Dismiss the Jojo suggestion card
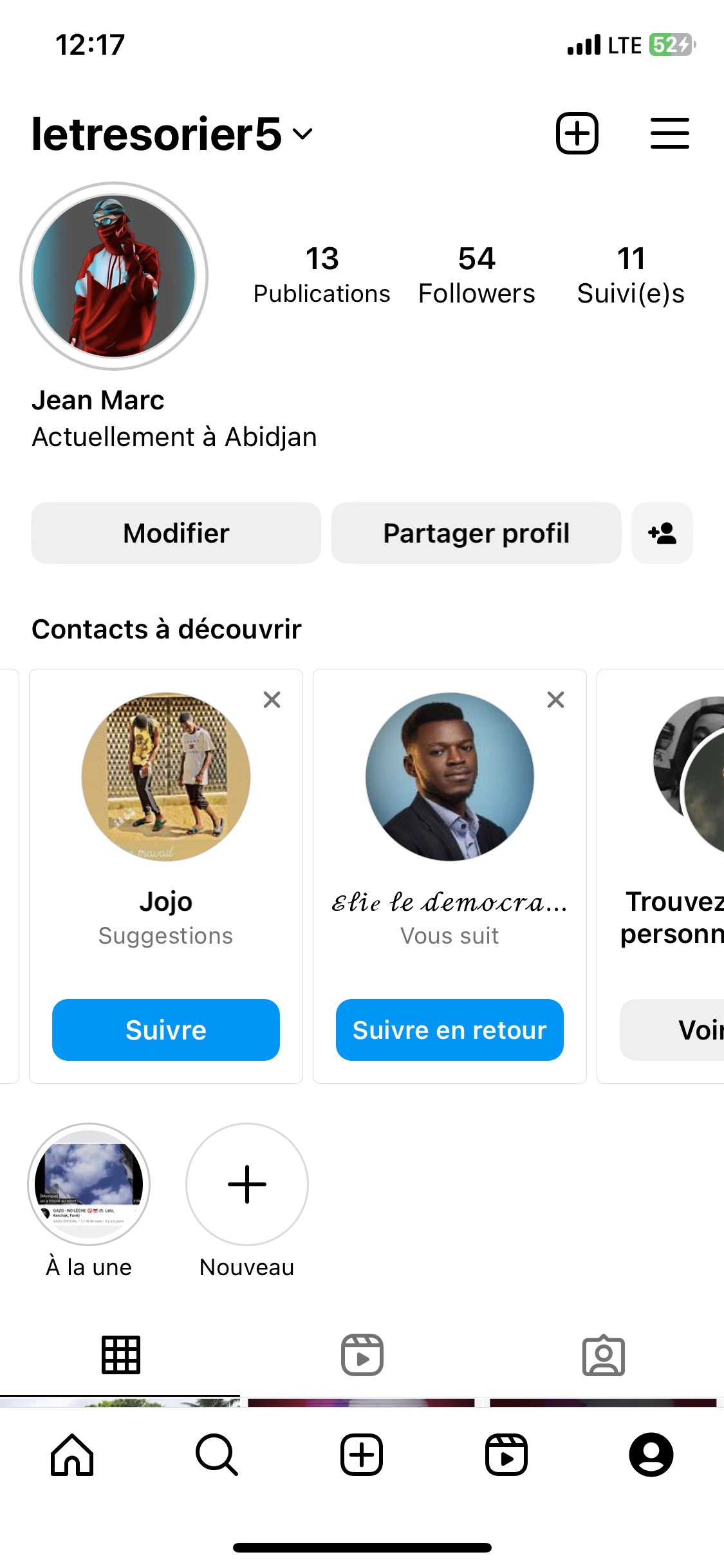This screenshot has height=1568, width=724. pyautogui.click(x=272, y=700)
